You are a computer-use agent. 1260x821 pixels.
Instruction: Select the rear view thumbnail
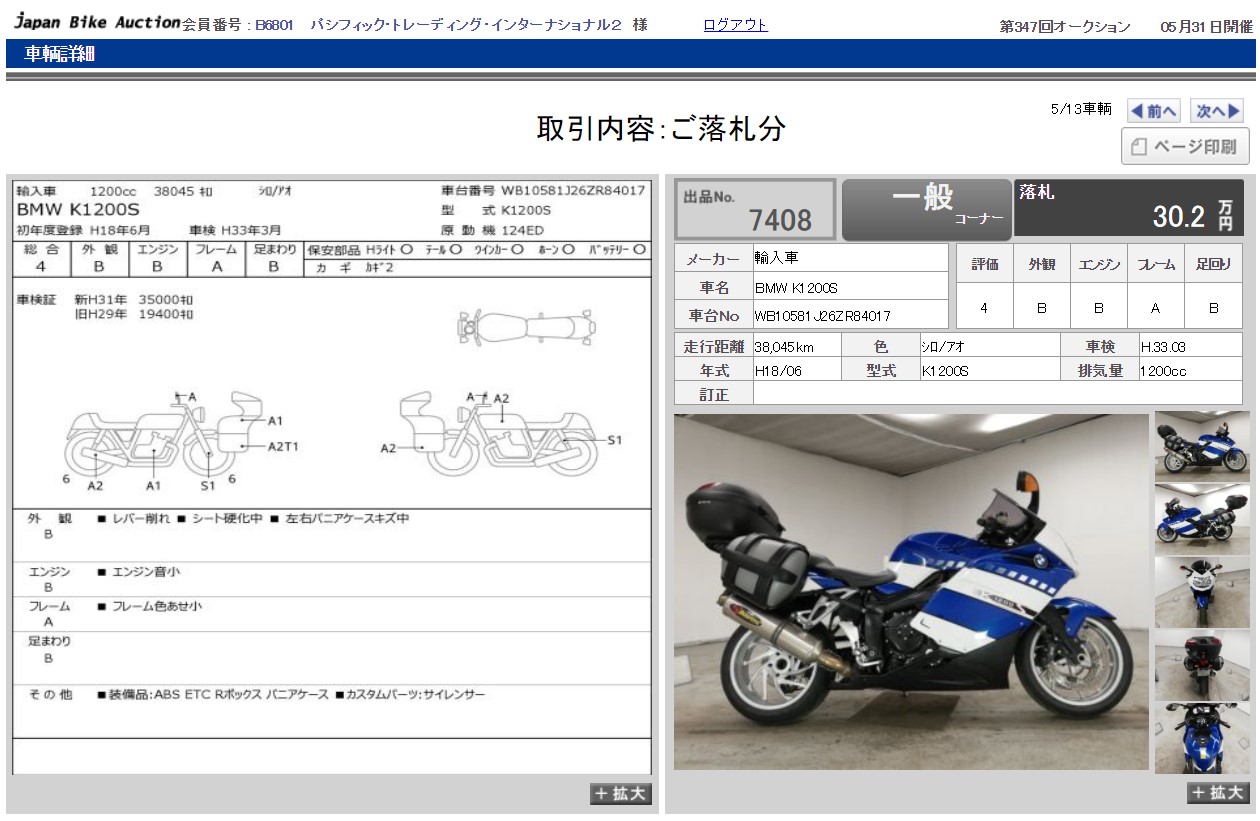tap(1202, 664)
